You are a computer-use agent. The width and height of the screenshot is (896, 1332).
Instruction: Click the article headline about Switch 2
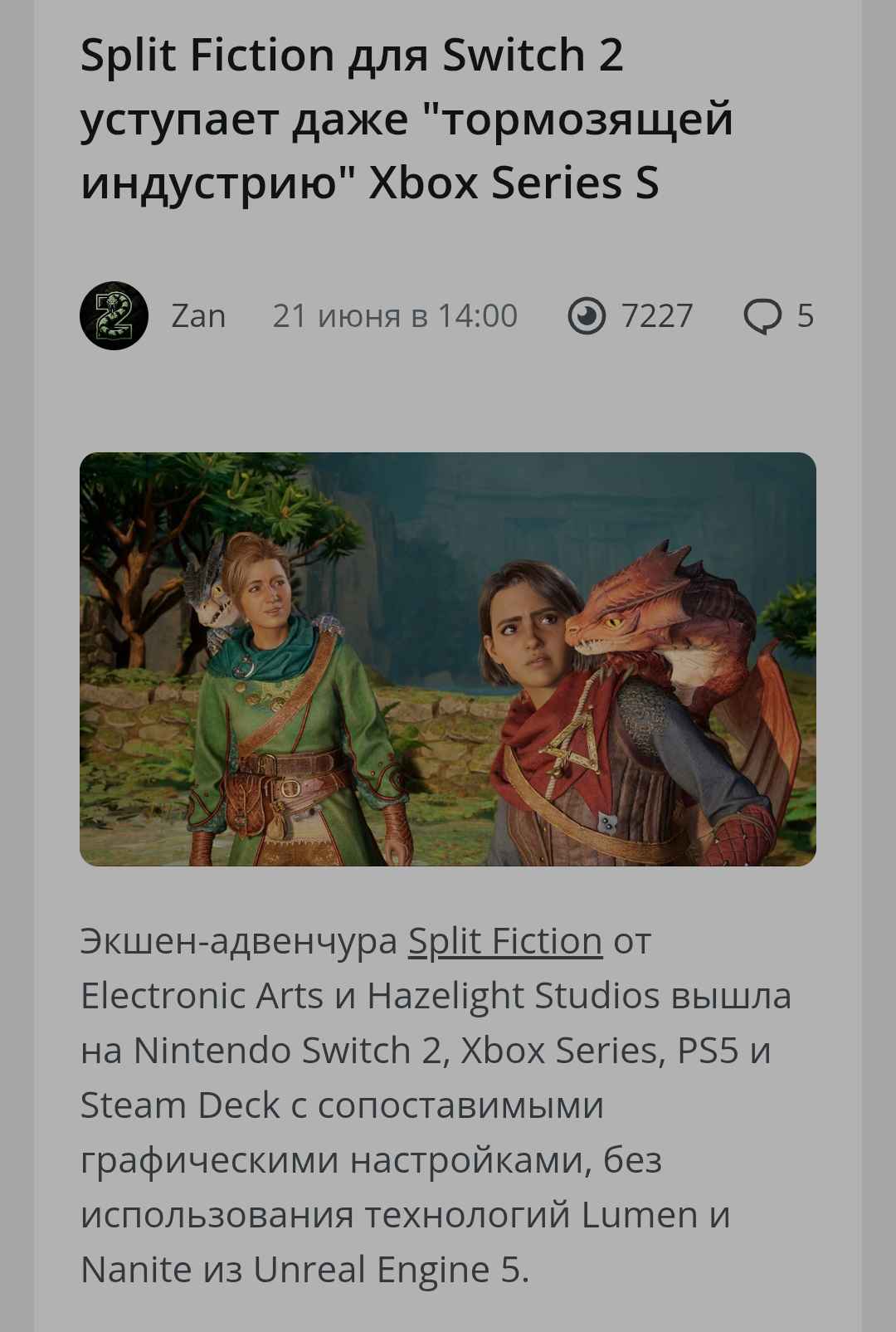407,119
